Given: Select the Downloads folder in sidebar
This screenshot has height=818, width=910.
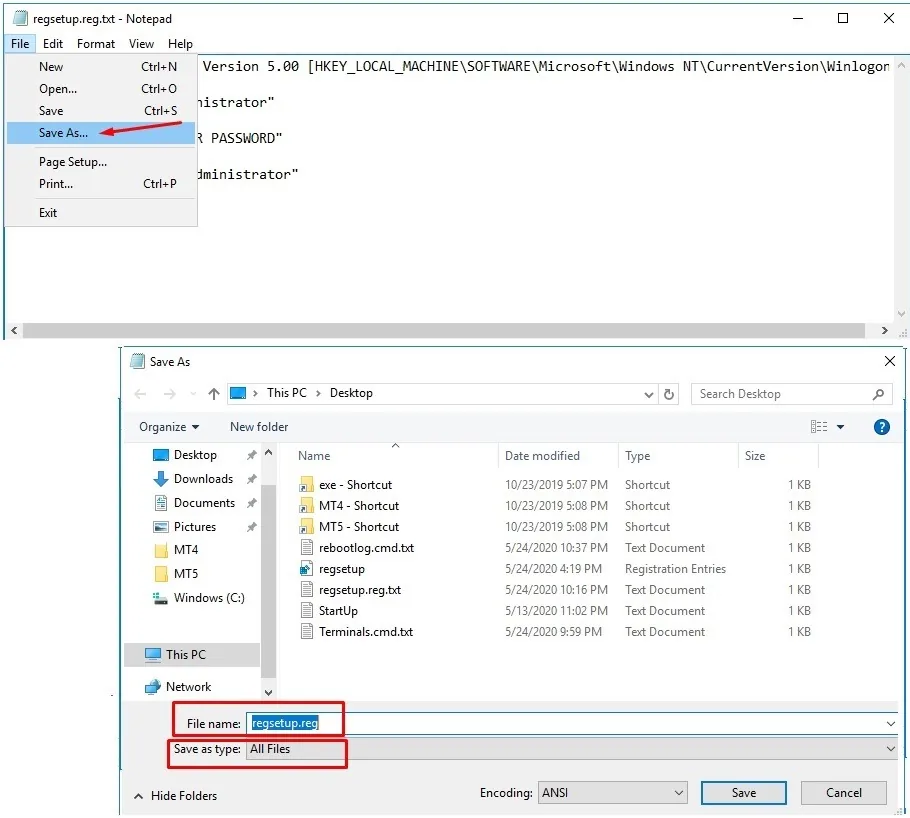Looking at the screenshot, I should (x=202, y=479).
